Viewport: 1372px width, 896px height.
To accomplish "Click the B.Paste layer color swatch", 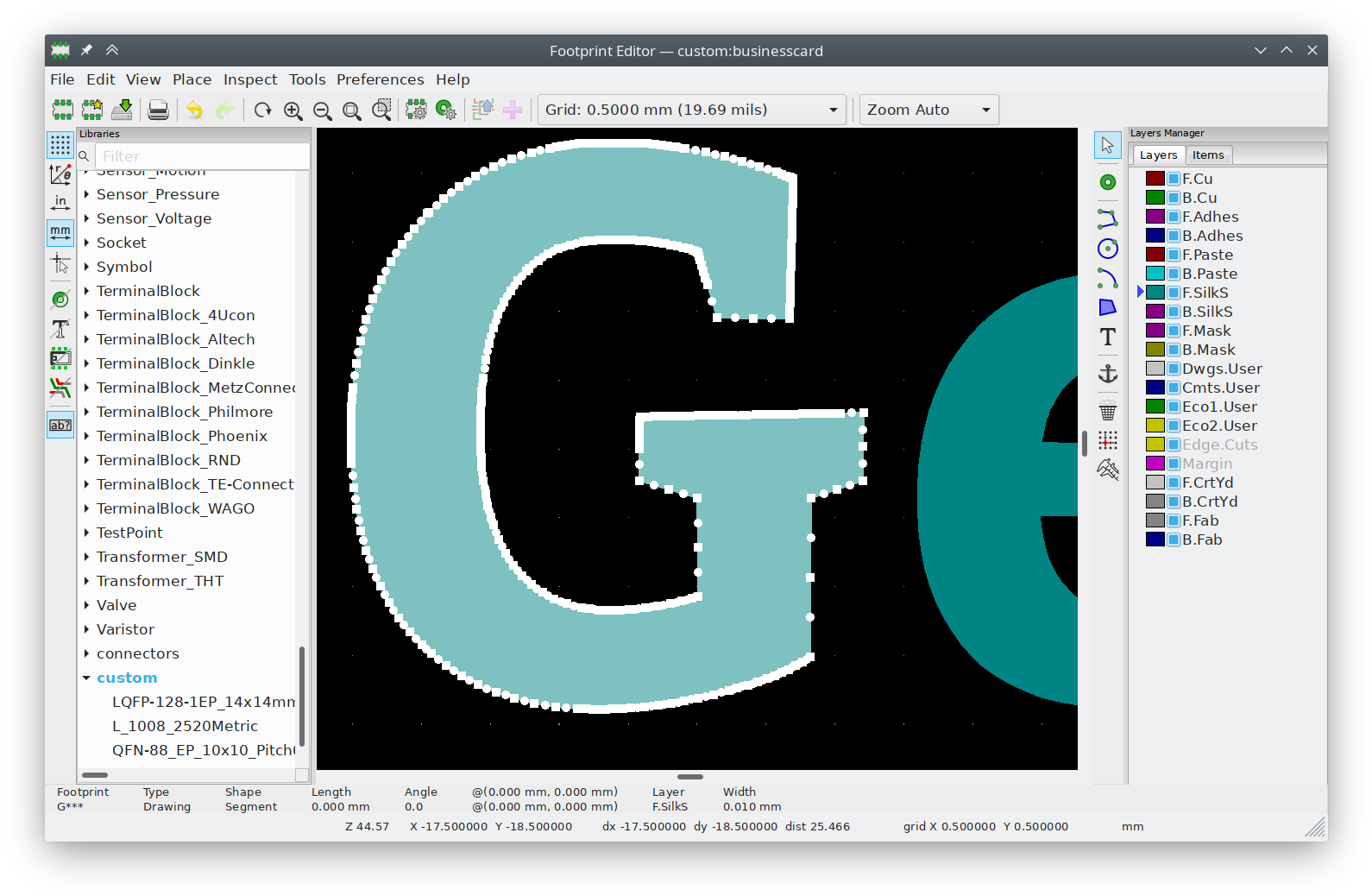I will coord(1155,274).
